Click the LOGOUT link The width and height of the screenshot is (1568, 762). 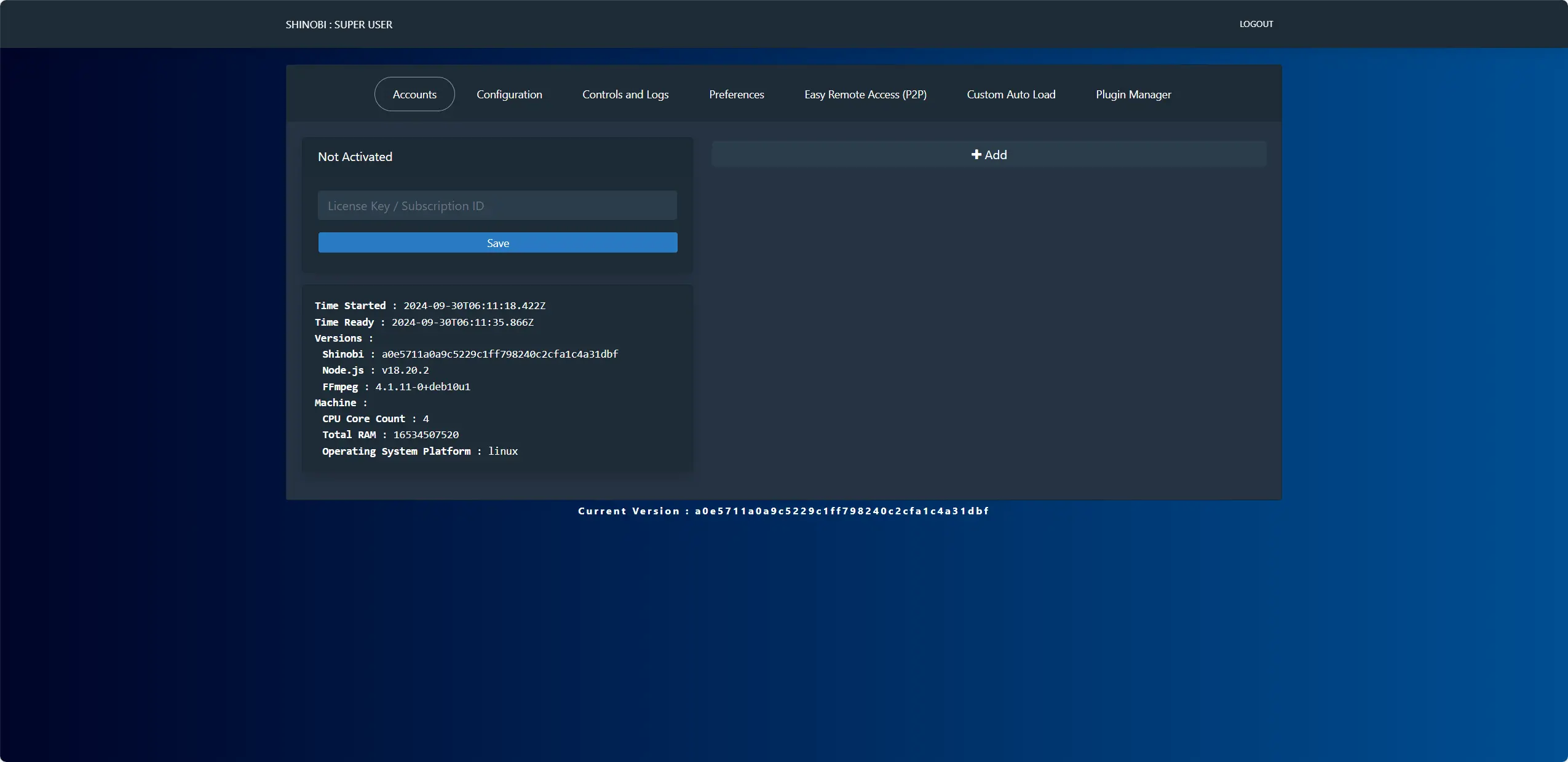pyautogui.click(x=1256, y=24)
